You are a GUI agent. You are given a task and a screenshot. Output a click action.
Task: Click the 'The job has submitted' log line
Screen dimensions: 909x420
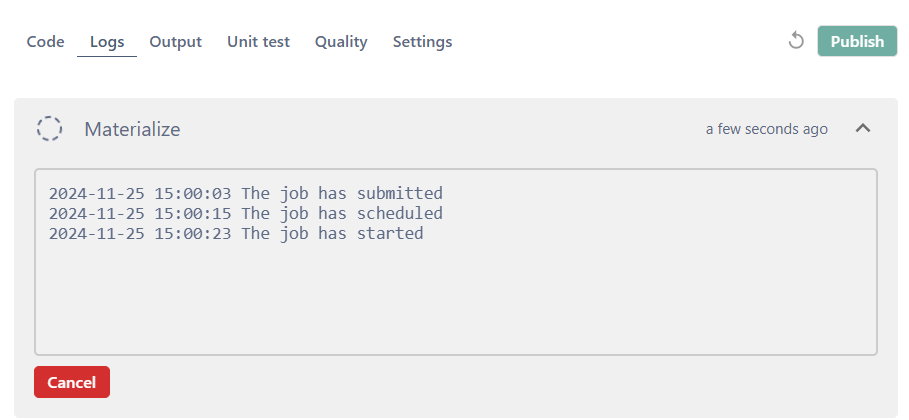pos(246,193)
